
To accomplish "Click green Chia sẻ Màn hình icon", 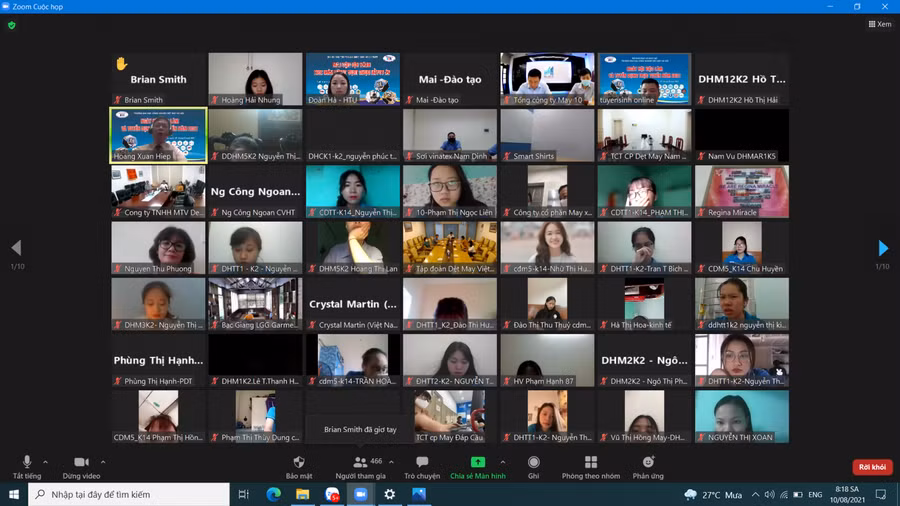I will point(478,462).
